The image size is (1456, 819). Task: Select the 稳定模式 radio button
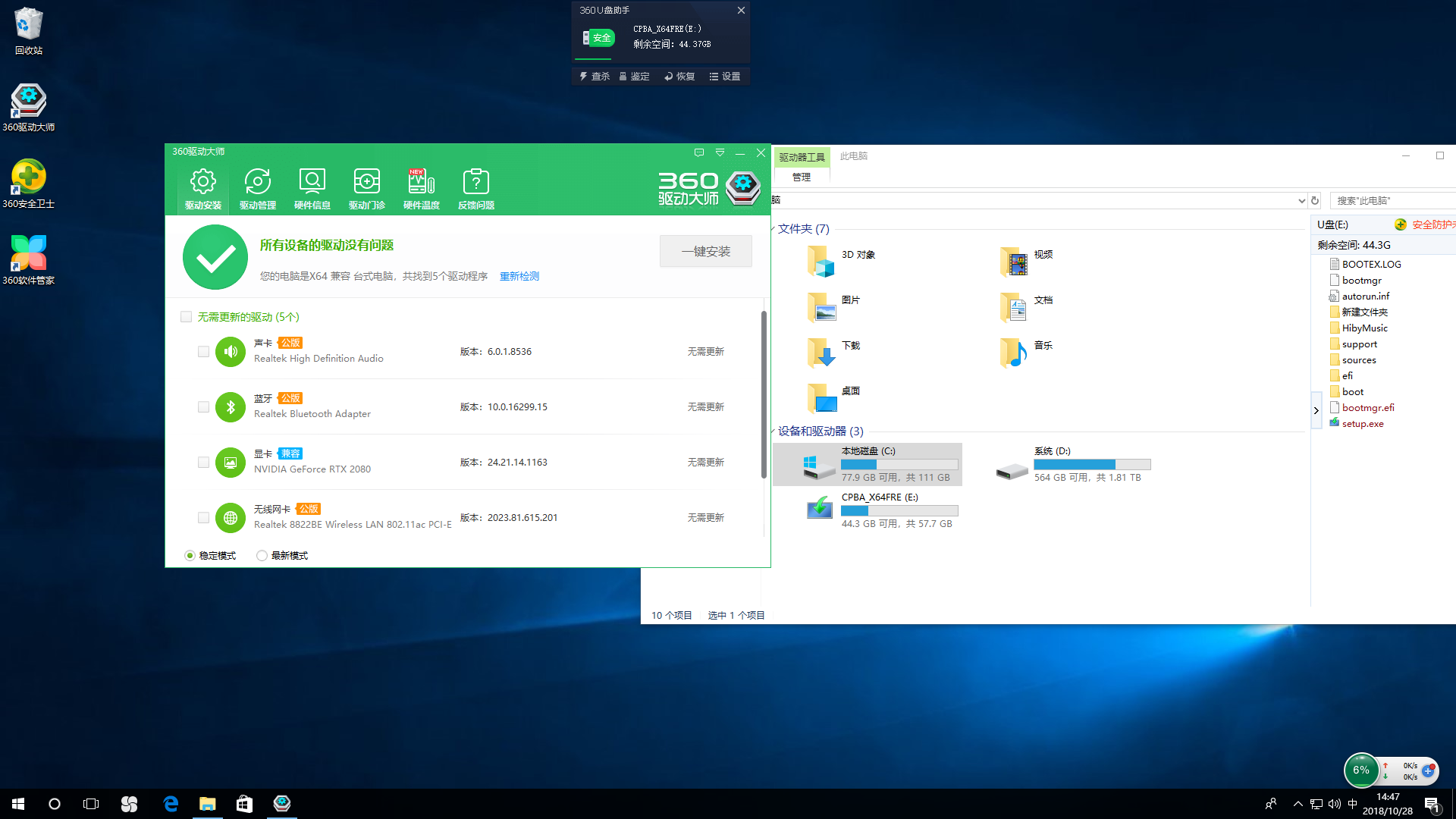pos(190,556)
